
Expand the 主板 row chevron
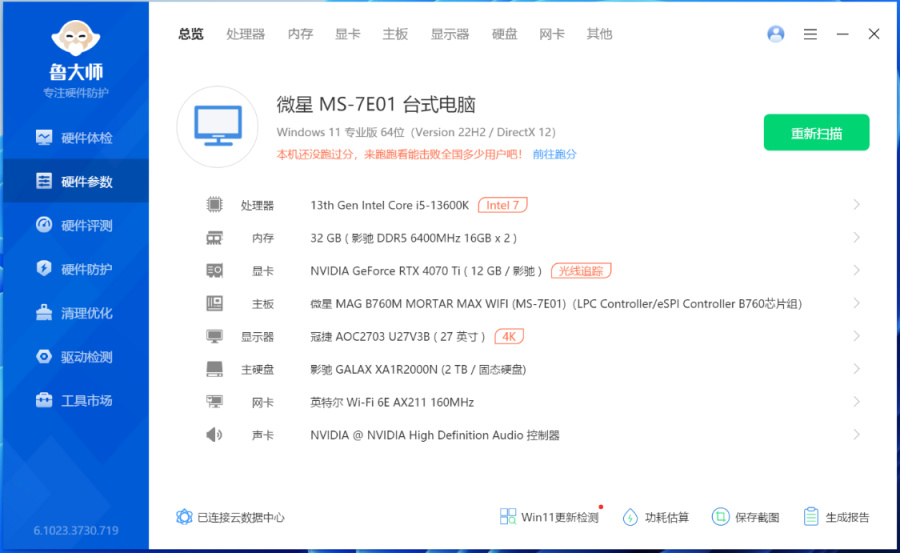pyautogui.click(x=856, y=303)
